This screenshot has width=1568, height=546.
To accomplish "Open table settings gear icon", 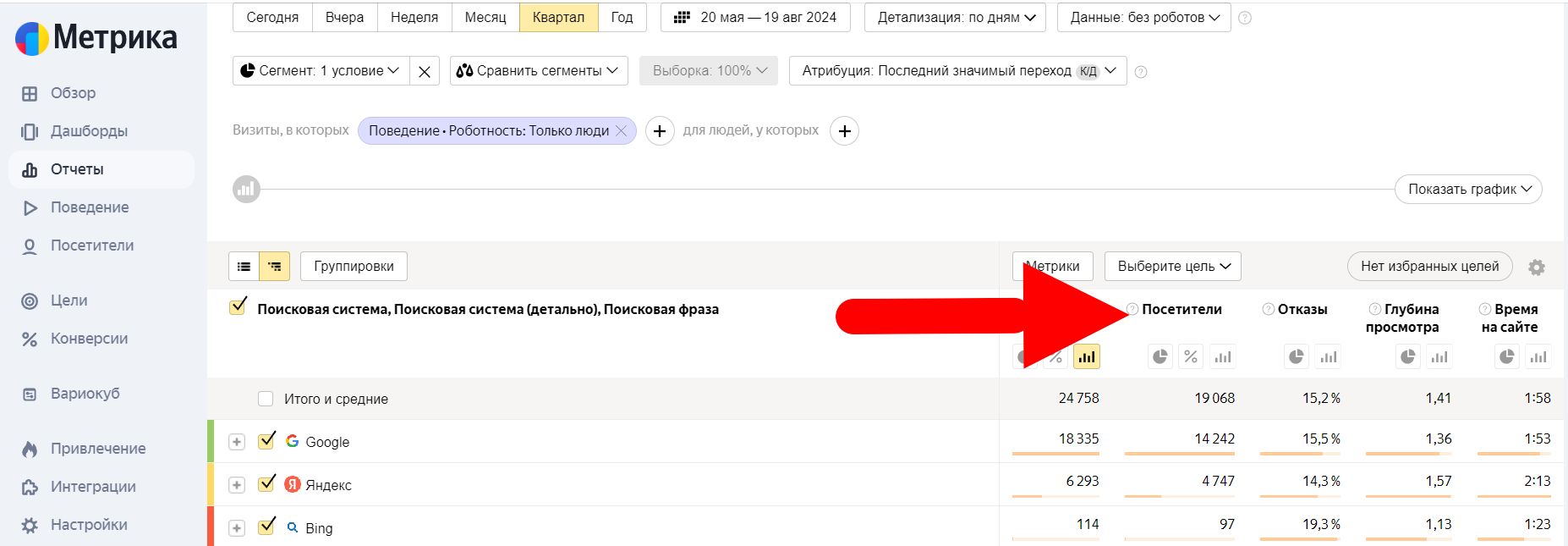I will coord(1536,267).
